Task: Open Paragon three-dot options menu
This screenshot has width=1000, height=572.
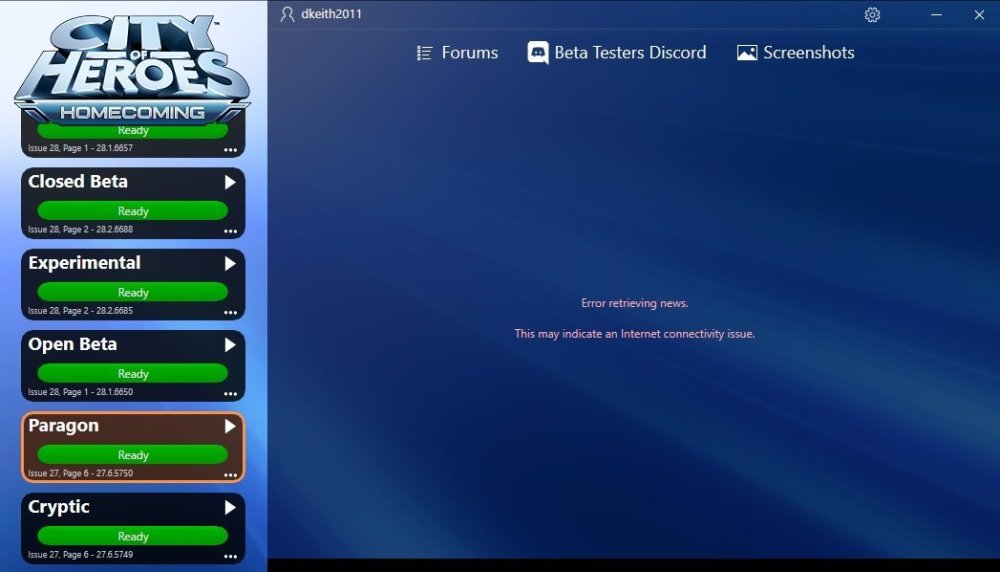Action: [231, 475]
